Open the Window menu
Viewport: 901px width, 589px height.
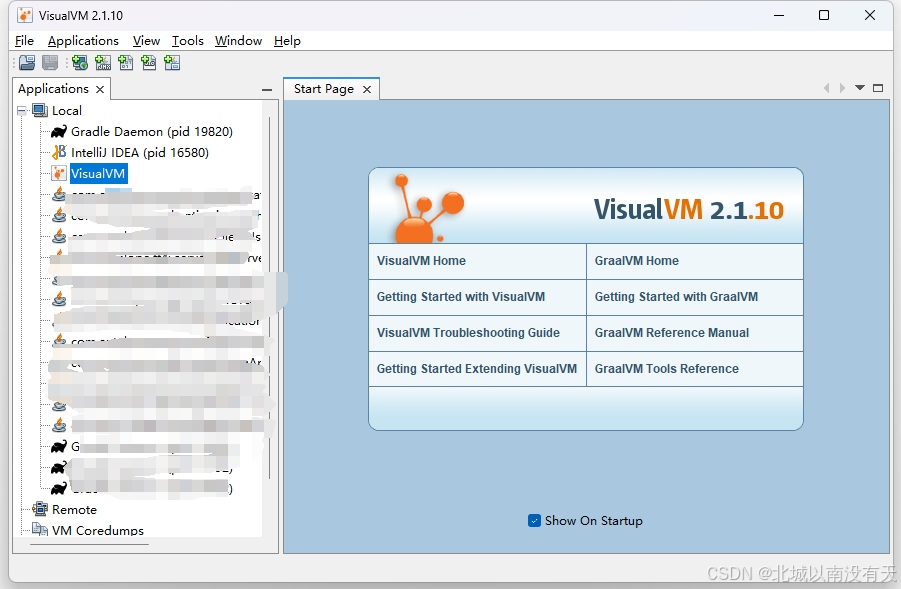[238, 41]
